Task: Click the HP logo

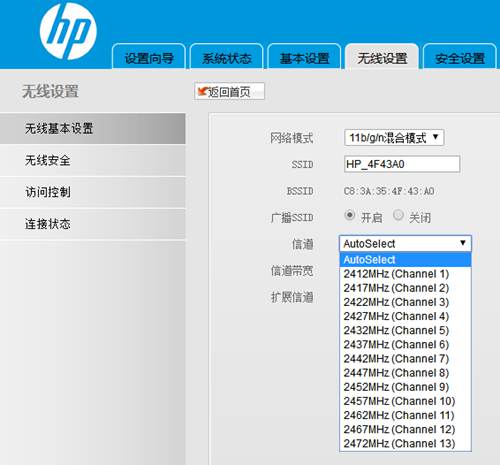Action: (x=68, y=31)
